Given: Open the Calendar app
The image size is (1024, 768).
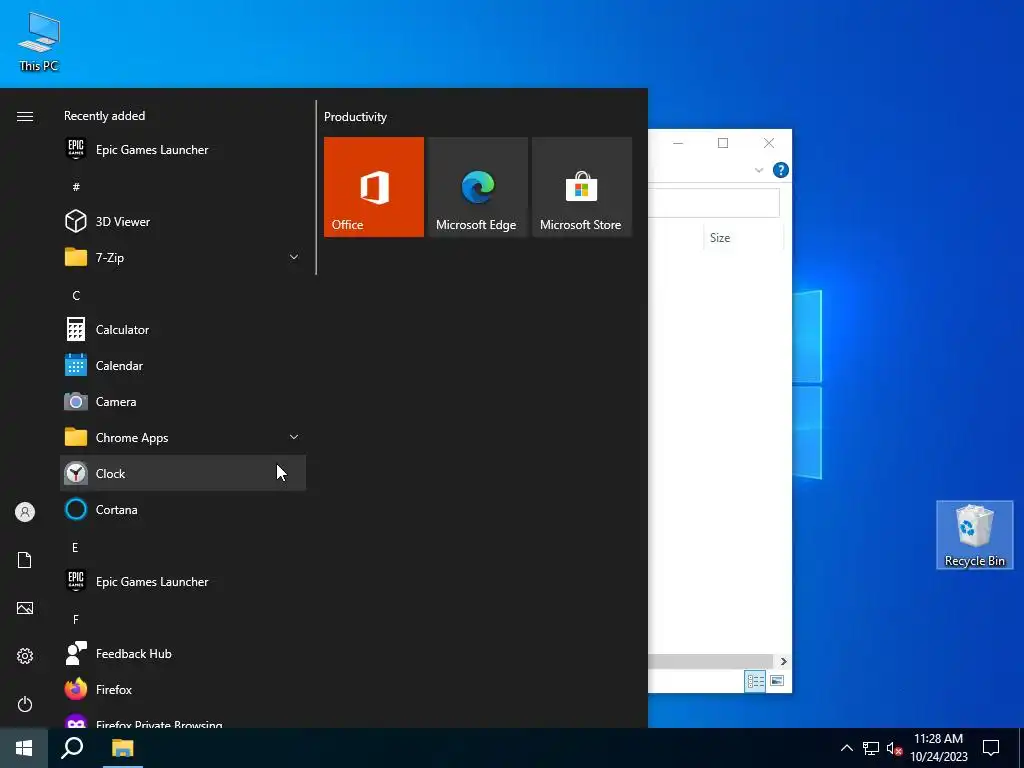Looking at the screenshot, I should pyautogui.click(x=183, y=366).
